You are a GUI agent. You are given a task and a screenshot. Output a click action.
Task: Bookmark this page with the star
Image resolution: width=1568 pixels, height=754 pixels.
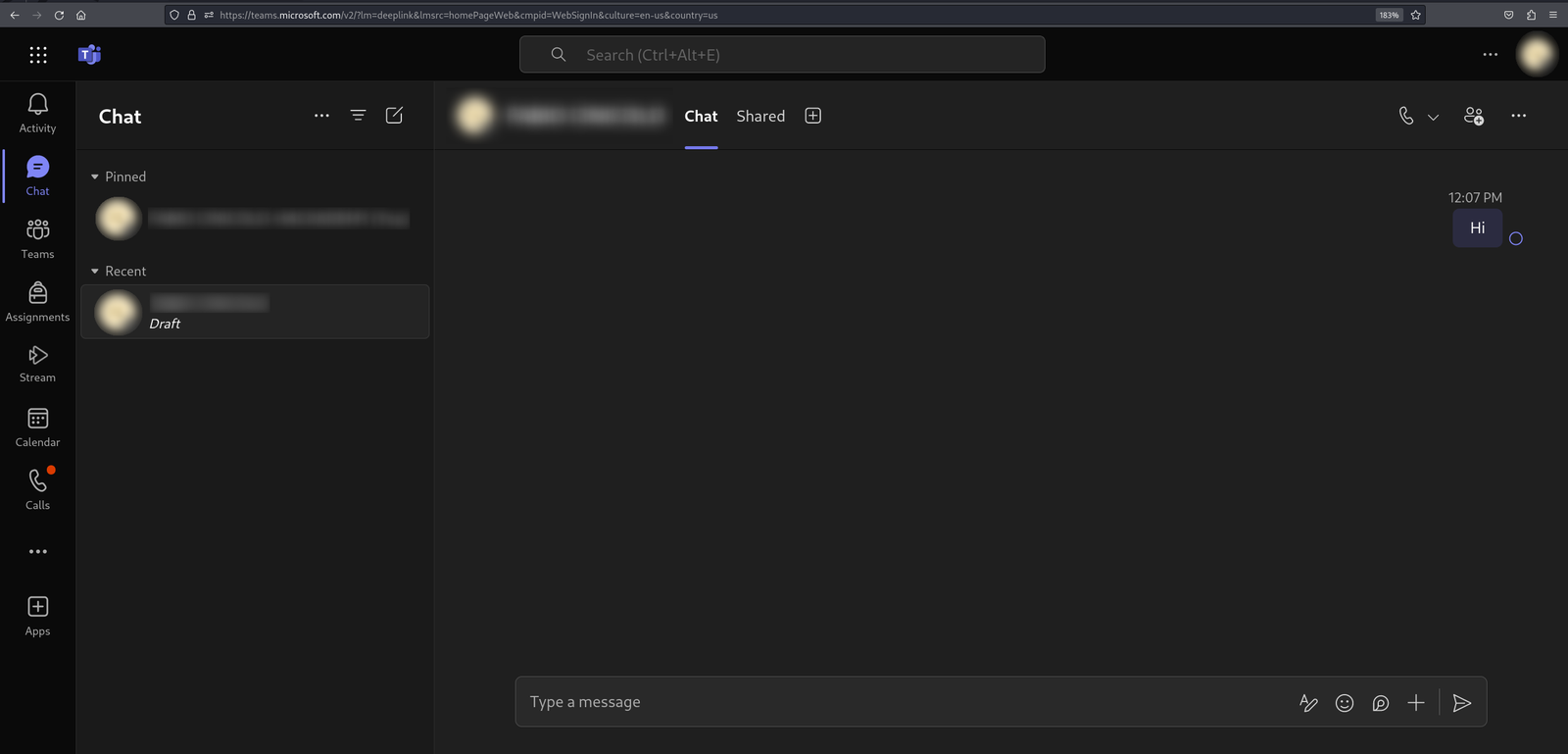[1415, 15]
